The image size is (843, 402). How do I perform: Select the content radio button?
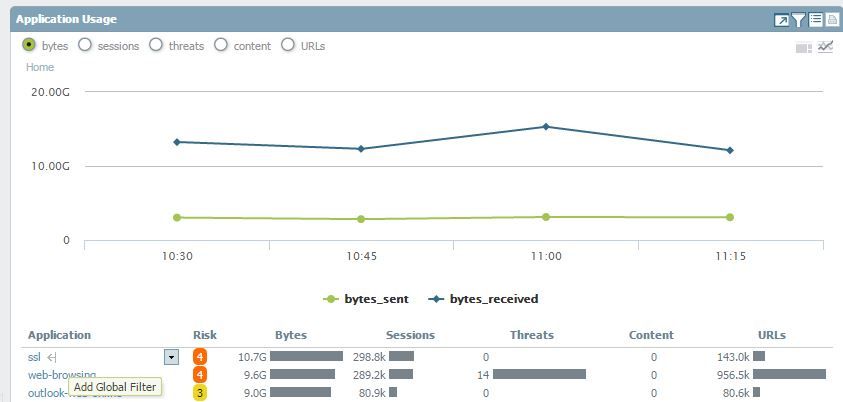(x=221, y=45)
